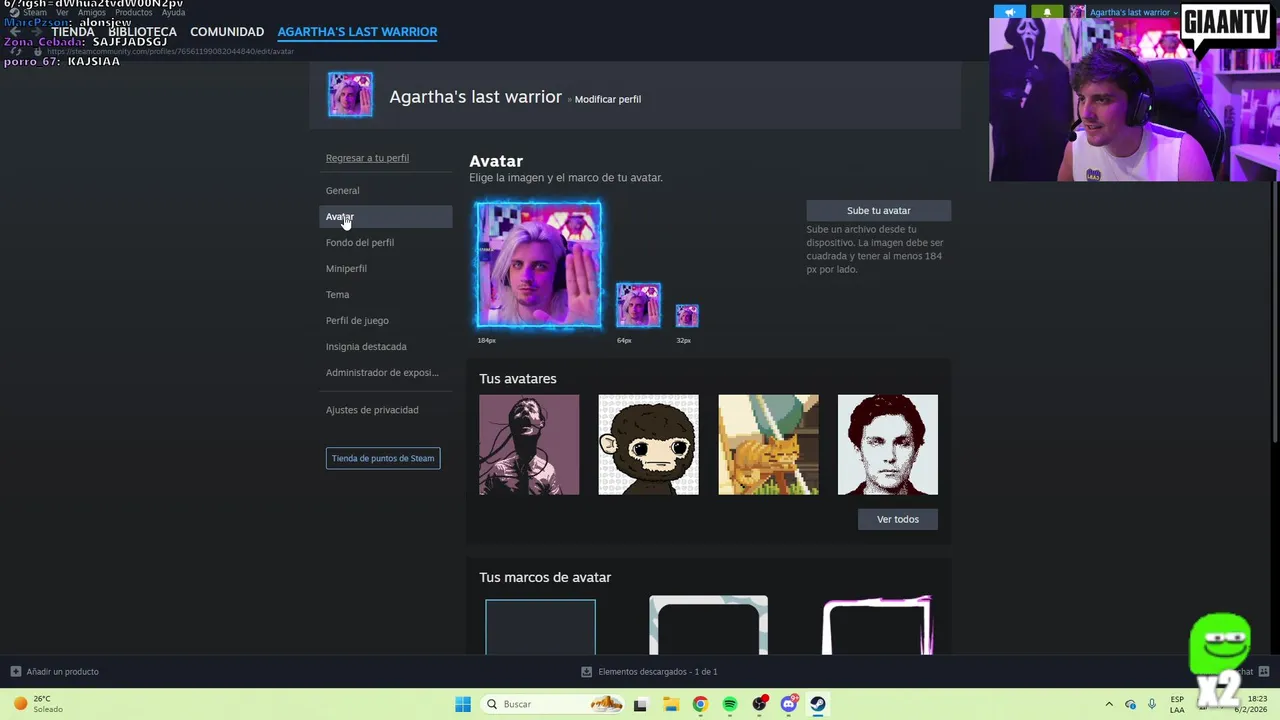Open Task View in the taskbar
The width and height of the screenshot is (1280, 720).
(640, 704)
